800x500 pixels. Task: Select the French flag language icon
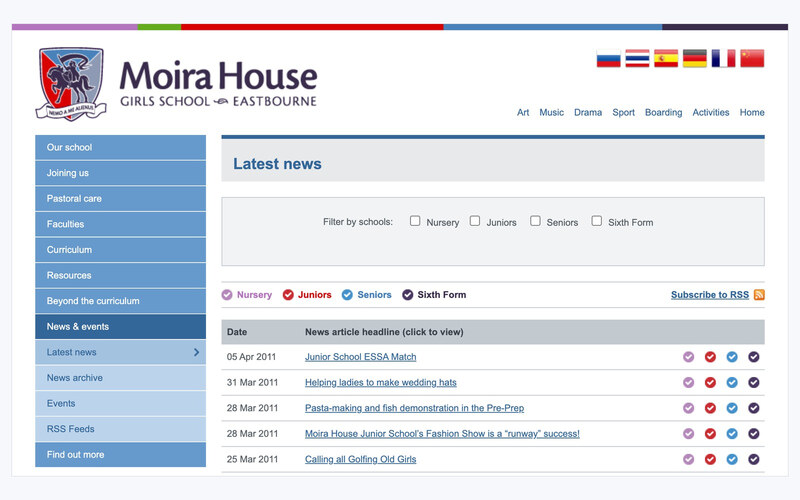(x=723, y=59)
